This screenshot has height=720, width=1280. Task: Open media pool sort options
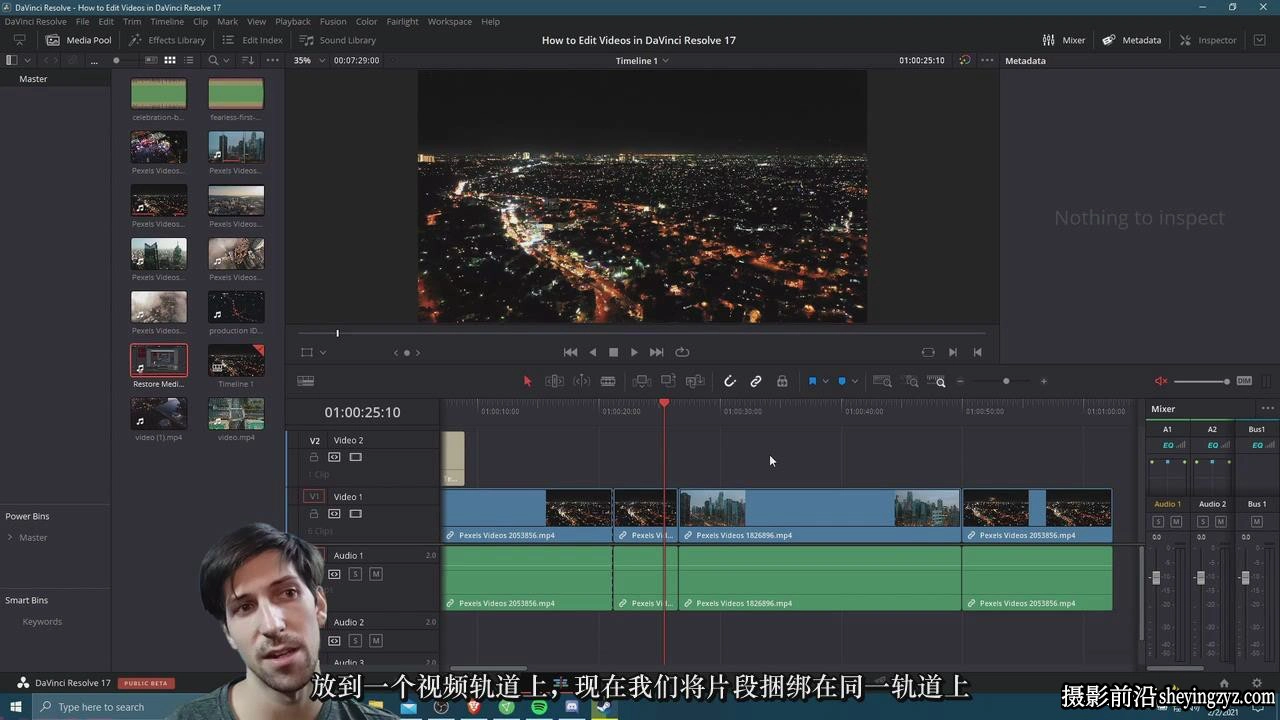(248, 60)
